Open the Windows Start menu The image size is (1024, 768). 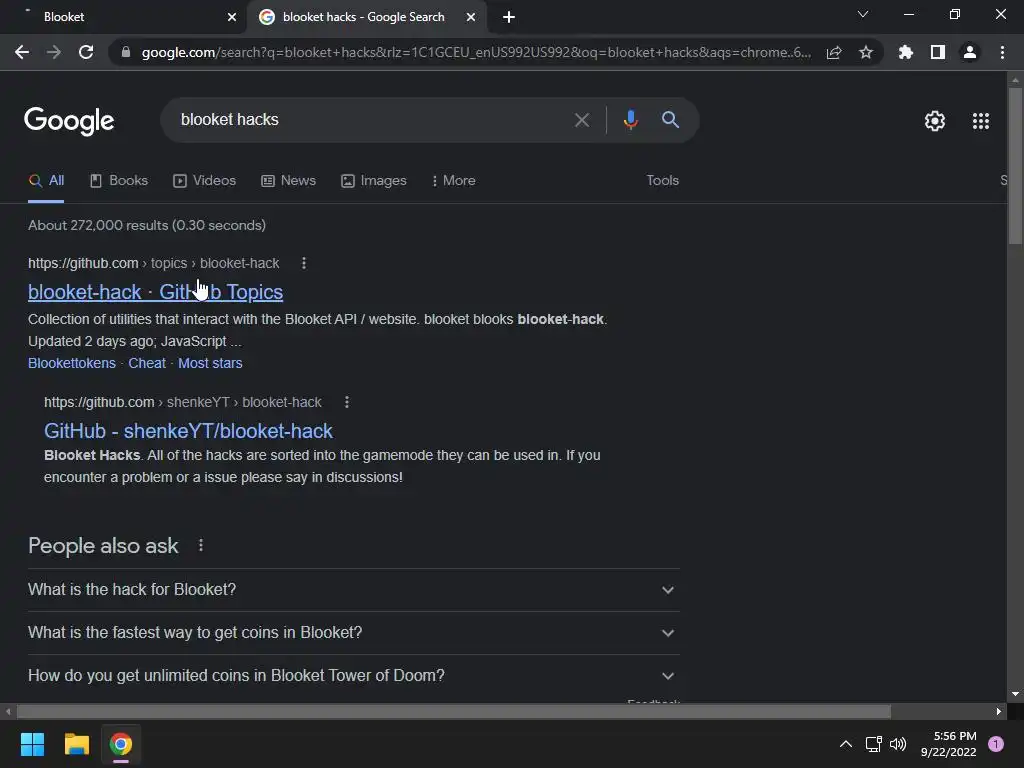tap(32, 744)
